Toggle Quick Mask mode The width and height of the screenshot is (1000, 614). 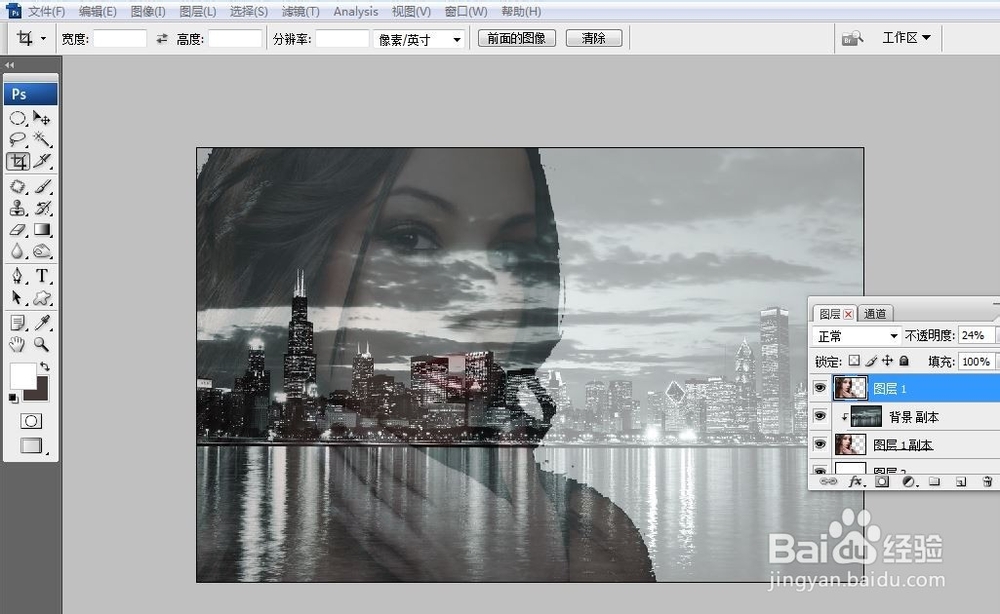pos(31,421)
